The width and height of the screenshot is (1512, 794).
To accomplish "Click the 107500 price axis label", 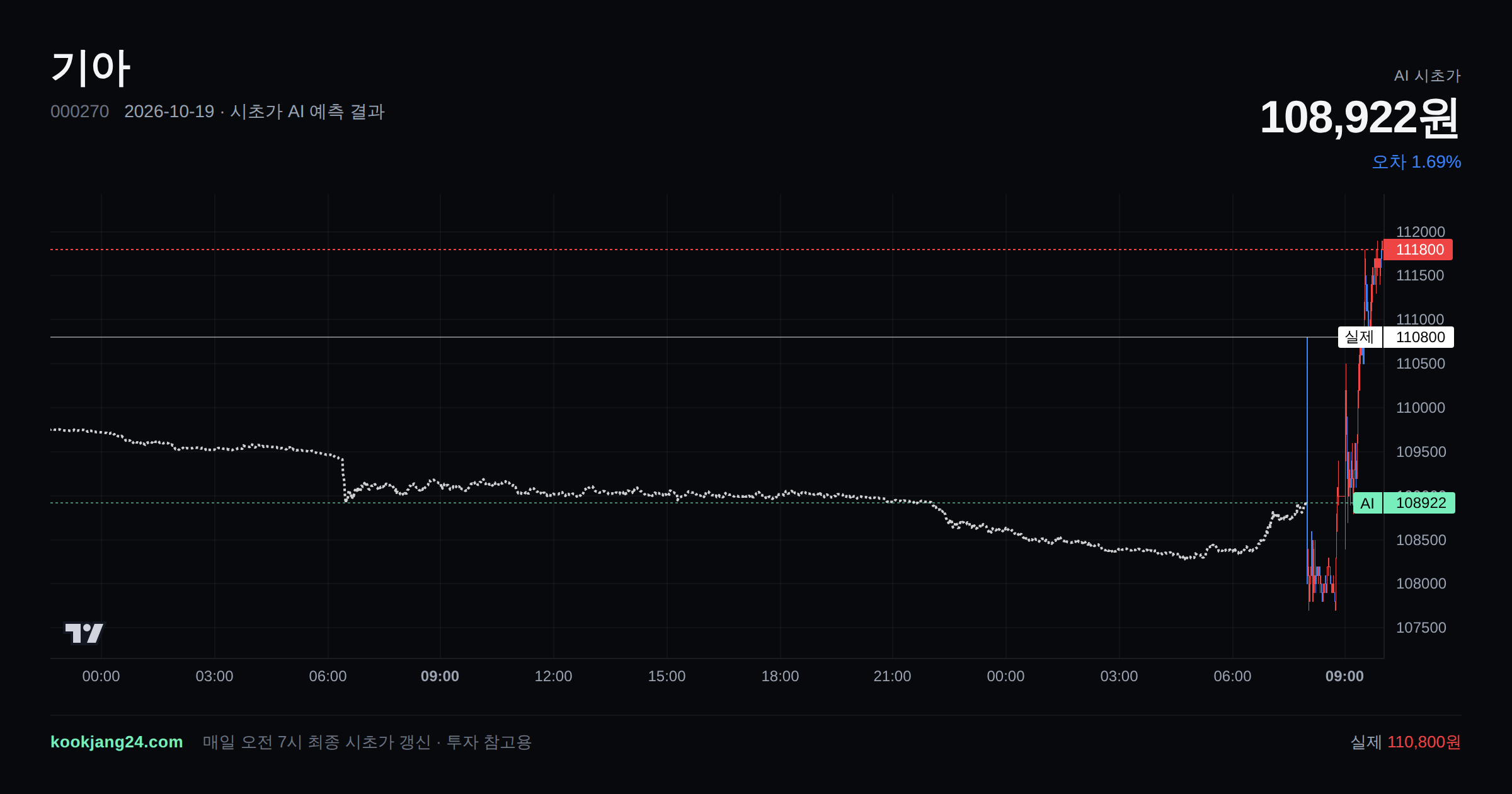I will point(1421,628).
